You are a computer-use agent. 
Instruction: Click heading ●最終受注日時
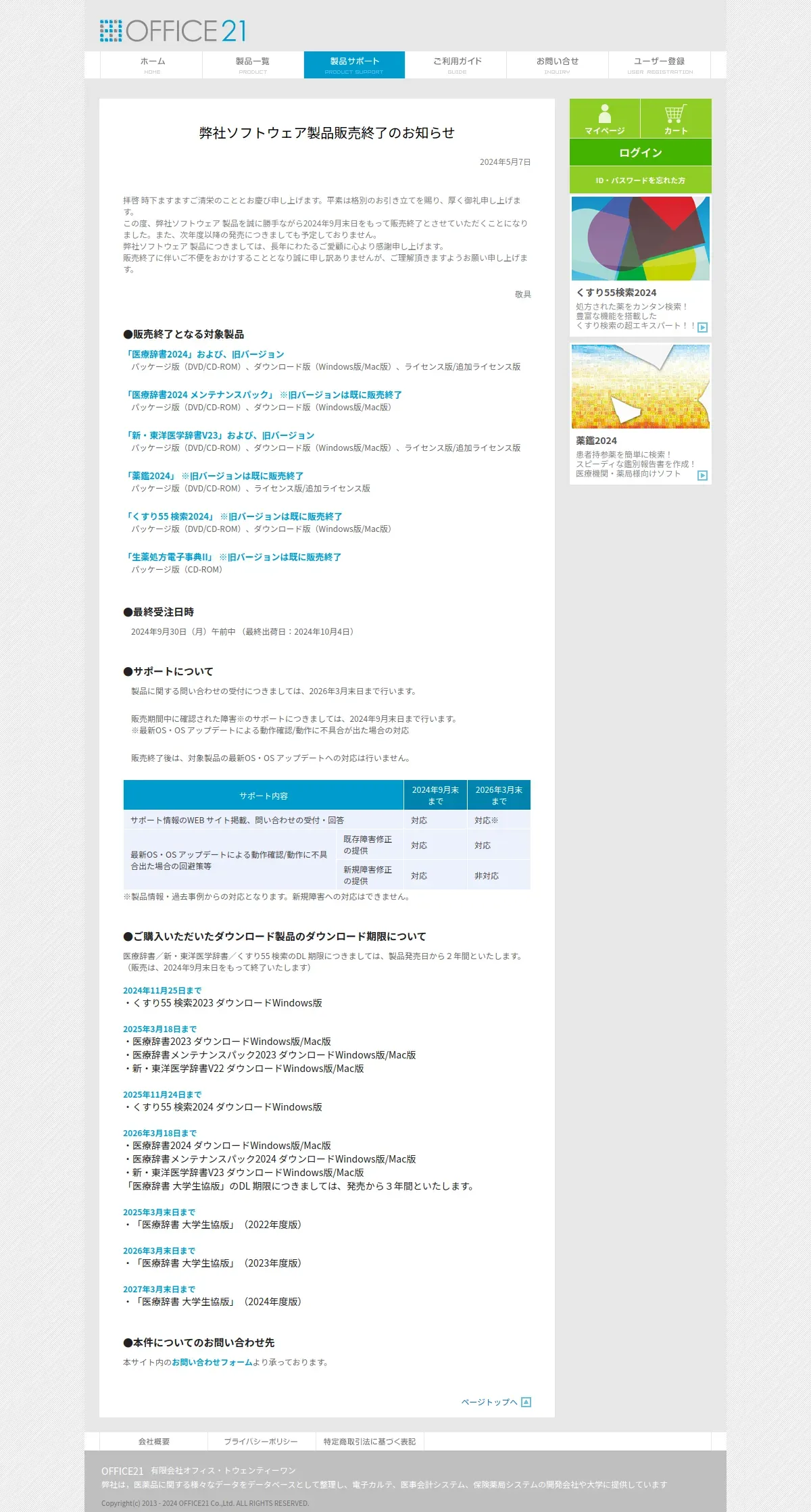[158, 612]
